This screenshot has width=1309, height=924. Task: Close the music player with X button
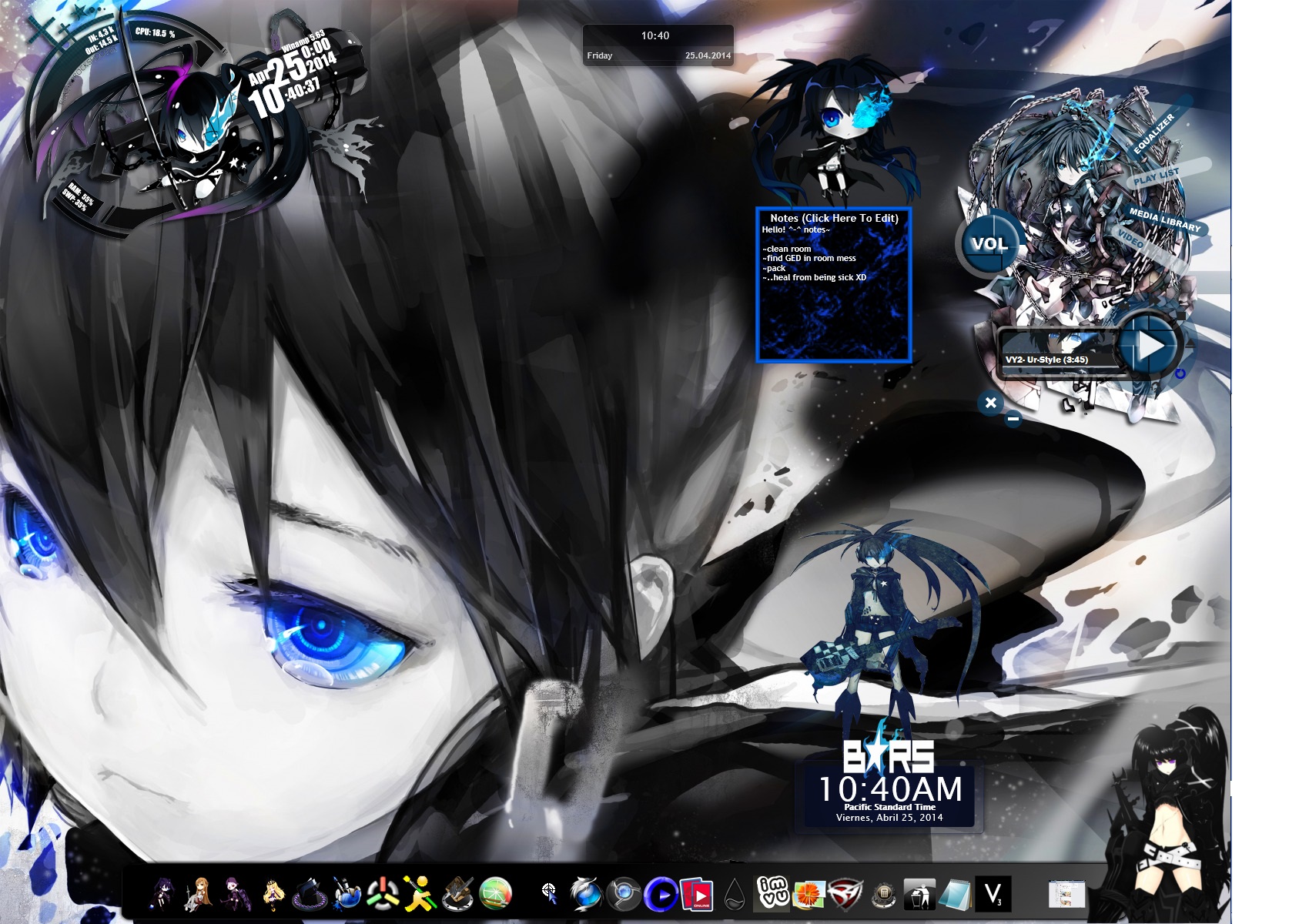click(x=991, y=403)
